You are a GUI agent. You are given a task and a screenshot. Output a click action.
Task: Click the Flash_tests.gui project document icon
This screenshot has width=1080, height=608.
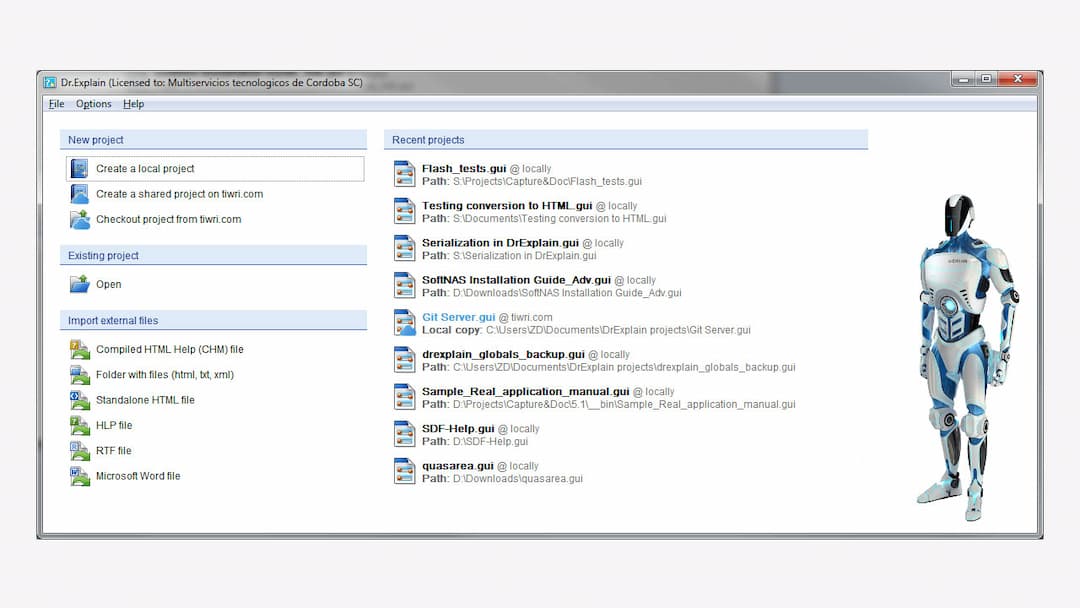[404, 174]
